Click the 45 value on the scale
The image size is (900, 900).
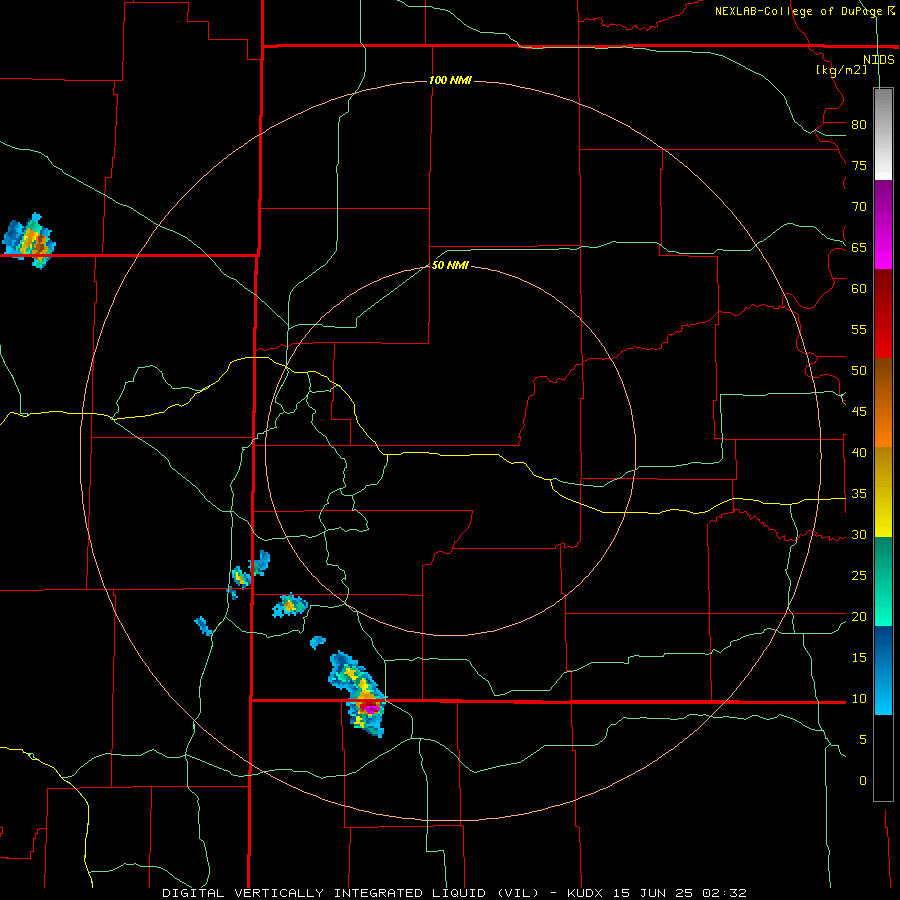click(859, 412)
